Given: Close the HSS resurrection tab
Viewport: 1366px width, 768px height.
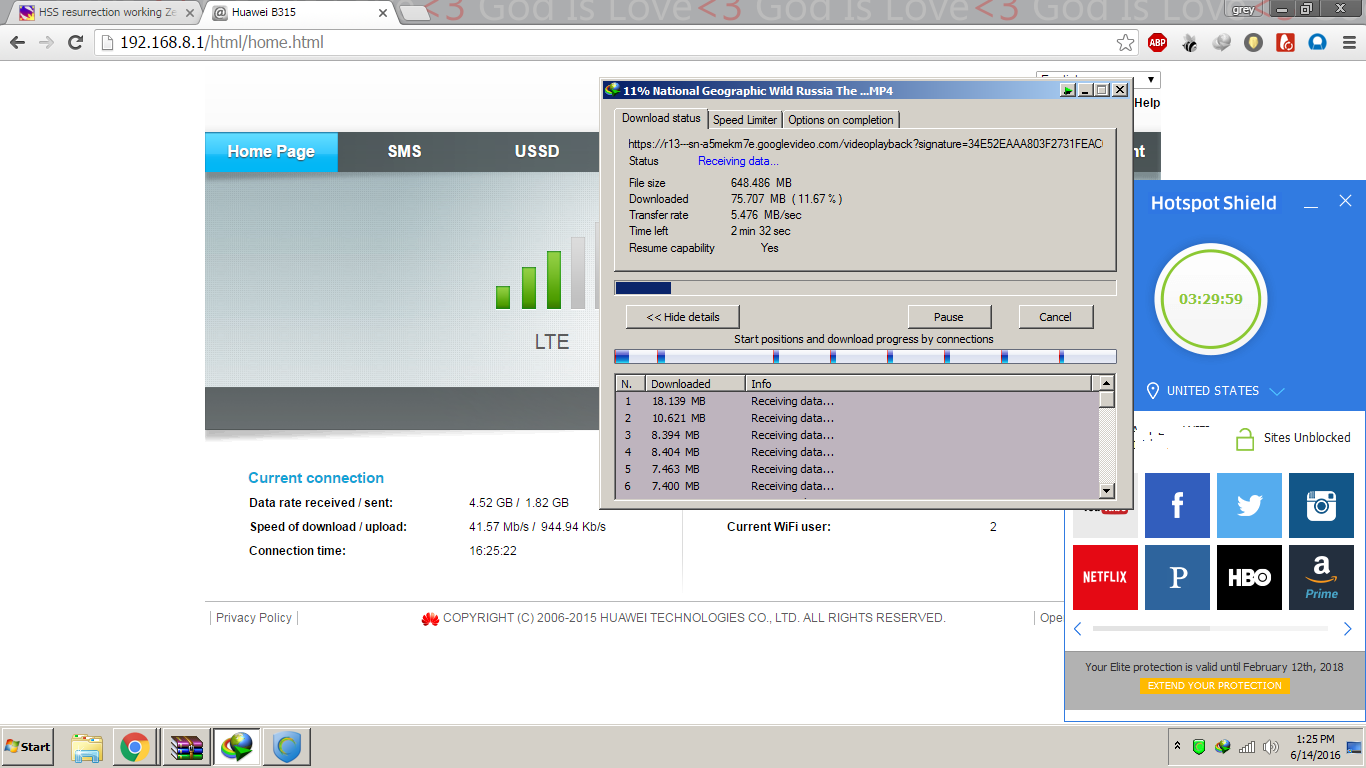Looking at the screenshot, I should 190,13.
